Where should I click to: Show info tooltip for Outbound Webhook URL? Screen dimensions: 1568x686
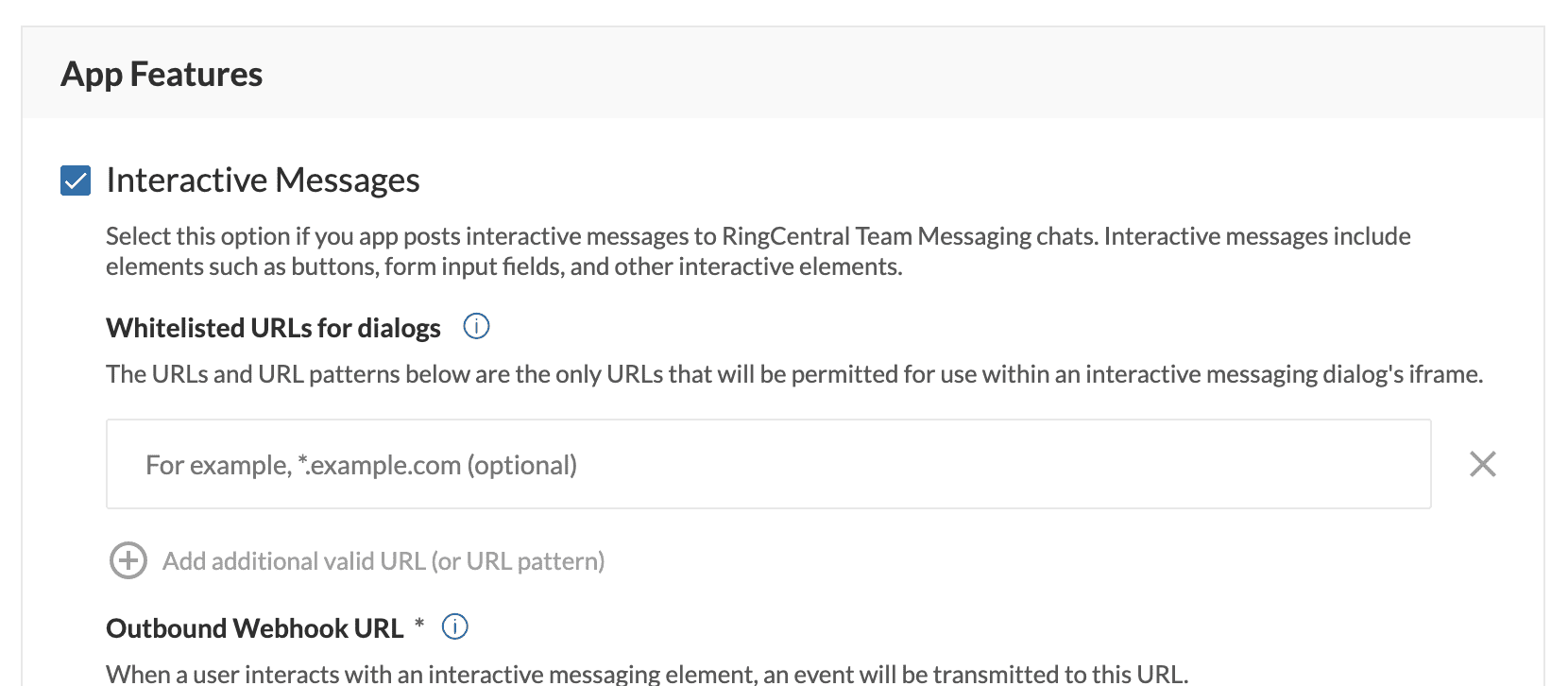tap(455, 627)
